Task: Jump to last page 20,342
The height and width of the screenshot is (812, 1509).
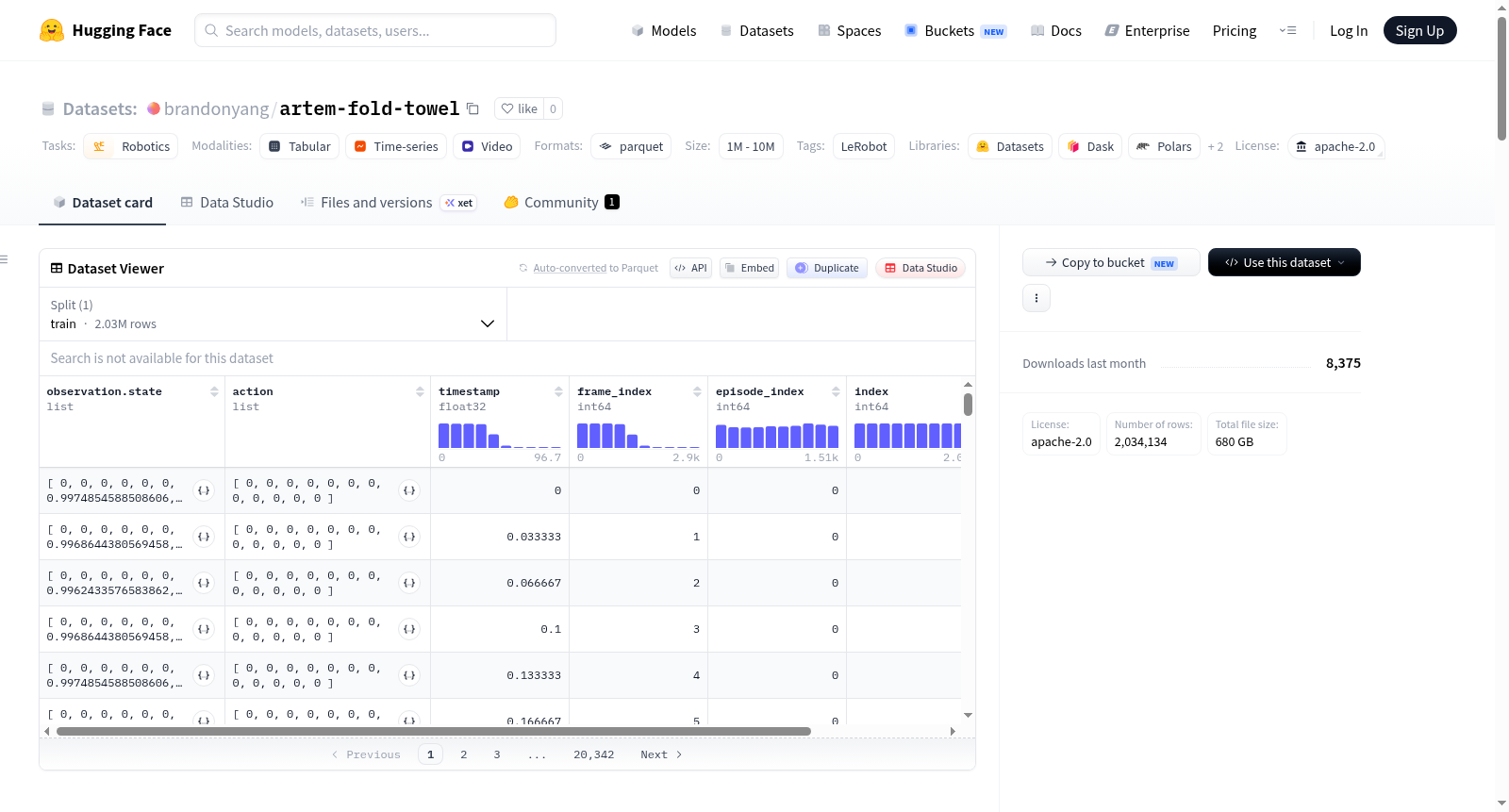Action: point(593,754)
